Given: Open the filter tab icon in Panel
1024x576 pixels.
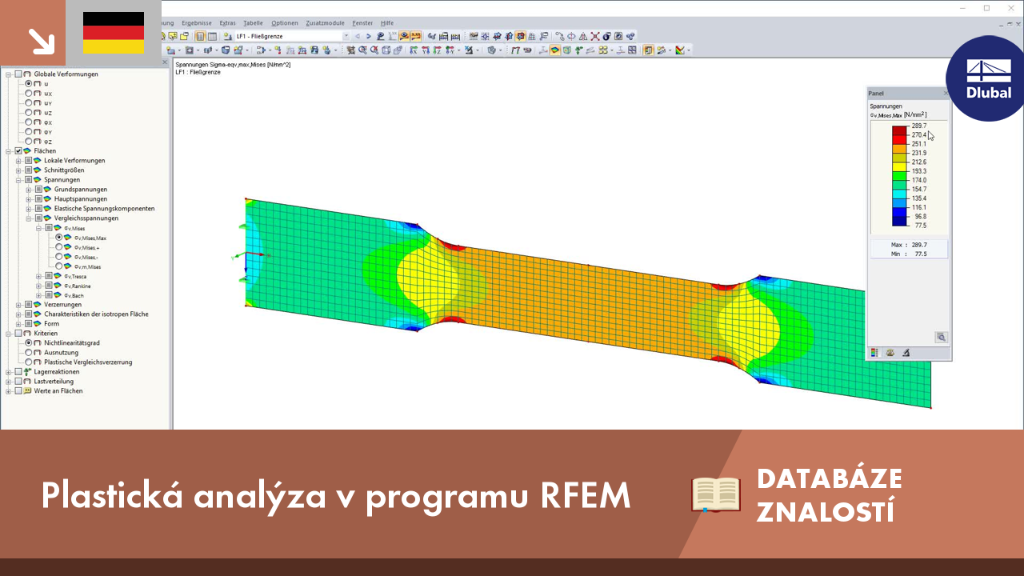Looking at the screenshot, I should click(x=906, y=353).
